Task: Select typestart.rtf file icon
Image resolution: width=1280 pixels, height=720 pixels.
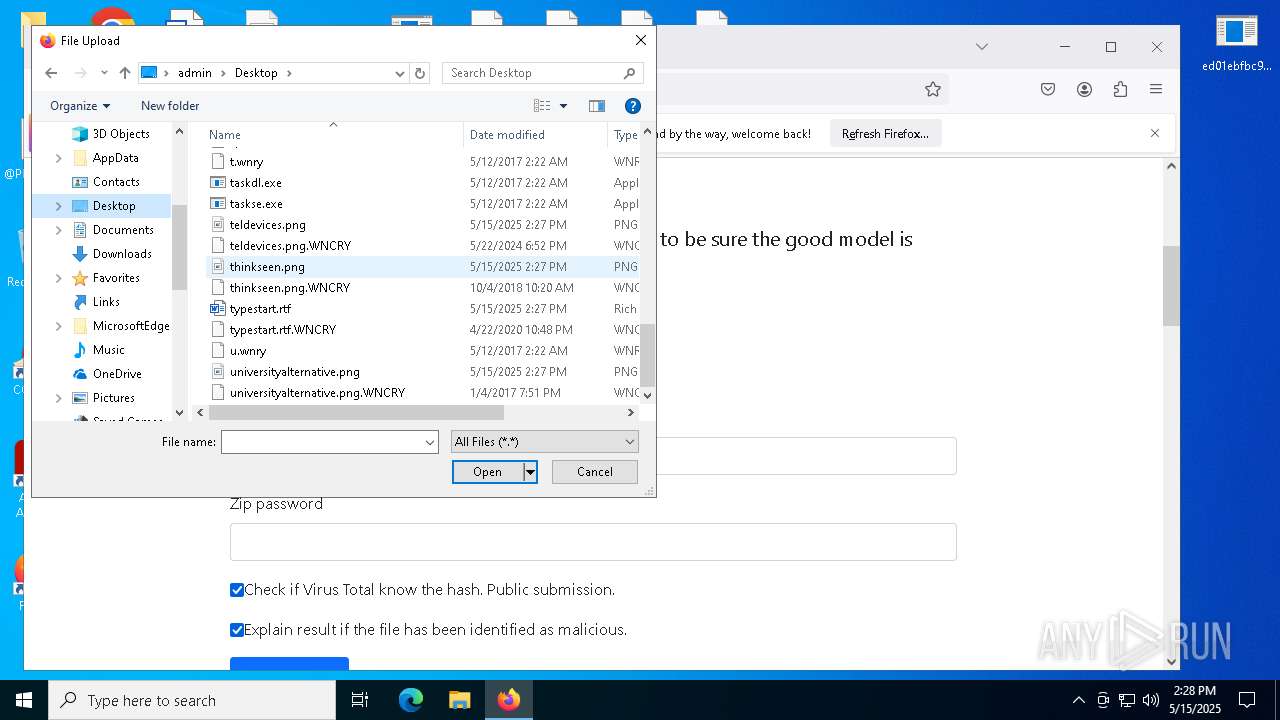Action: click(218, 309)
